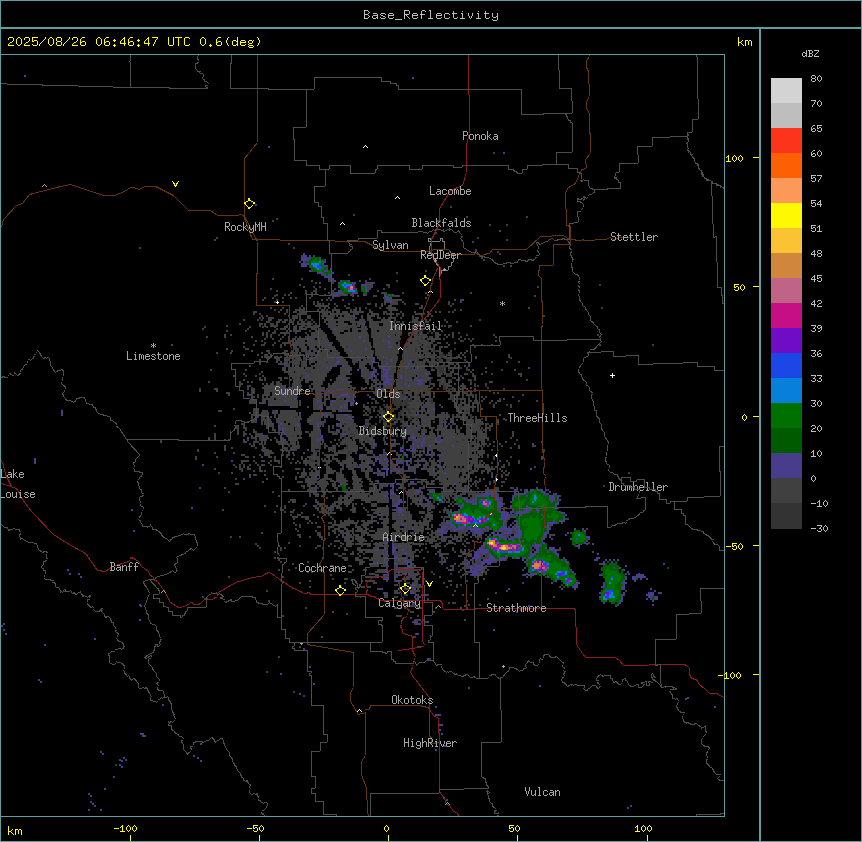Select the yellow diamond marker above Calgary label
The image size is (862, 842).
(x=405, y=589)
